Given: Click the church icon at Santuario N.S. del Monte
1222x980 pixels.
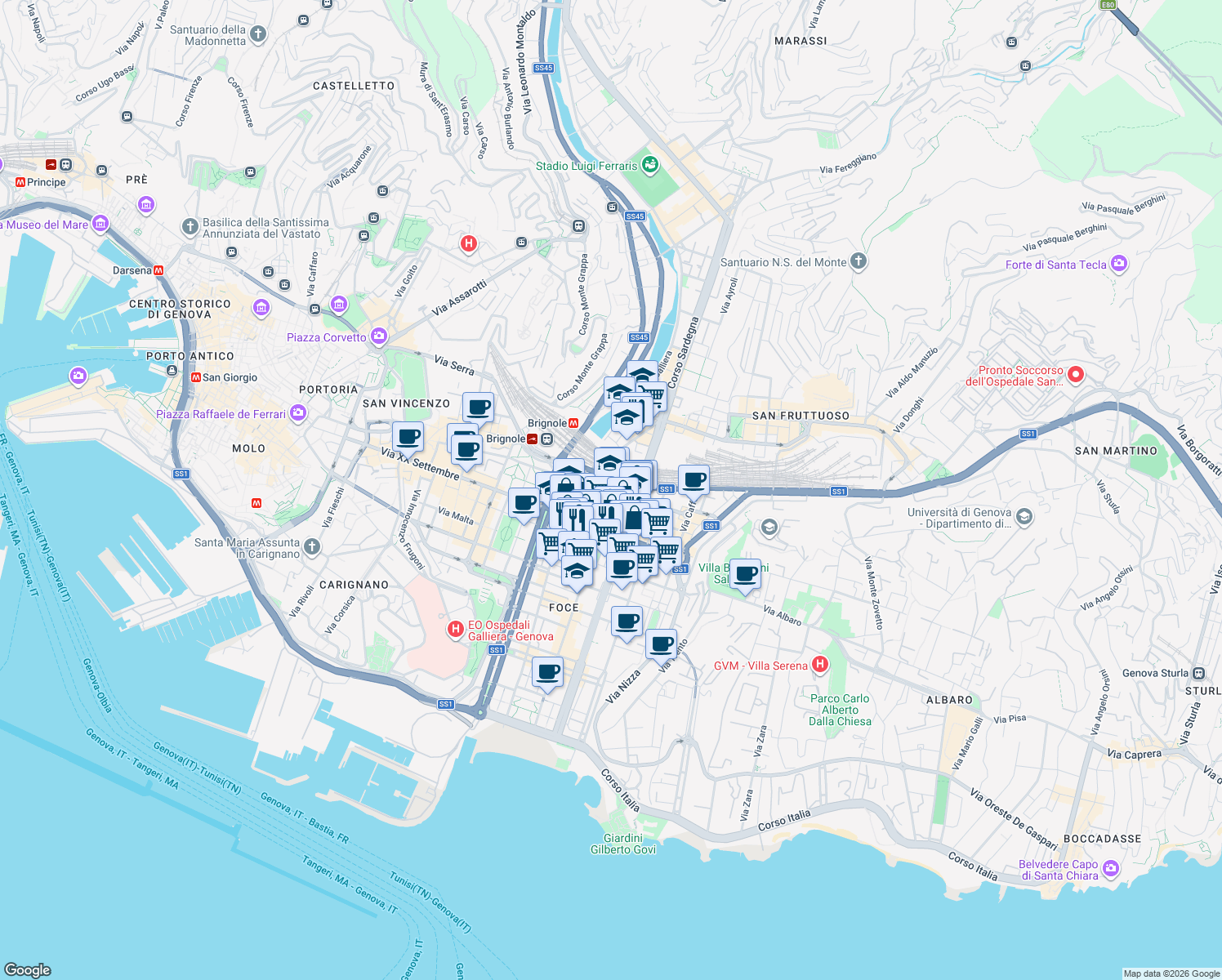Looking at the screenshot, I should (x=857, y=262).
